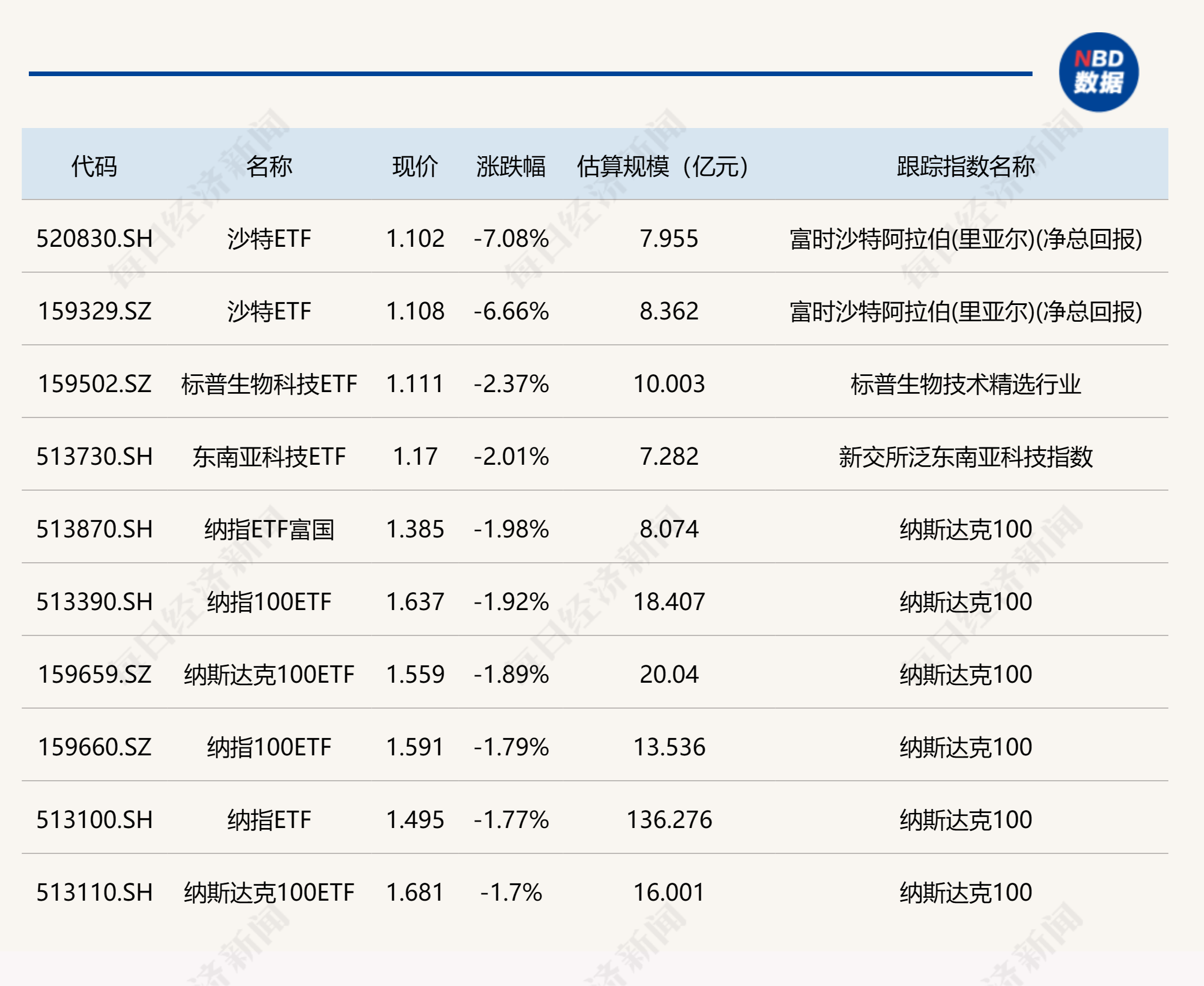The height and width of the screenshot is (986, 1204).
Task: Click the -1.89% change value
Action: [x=511, y=675]
